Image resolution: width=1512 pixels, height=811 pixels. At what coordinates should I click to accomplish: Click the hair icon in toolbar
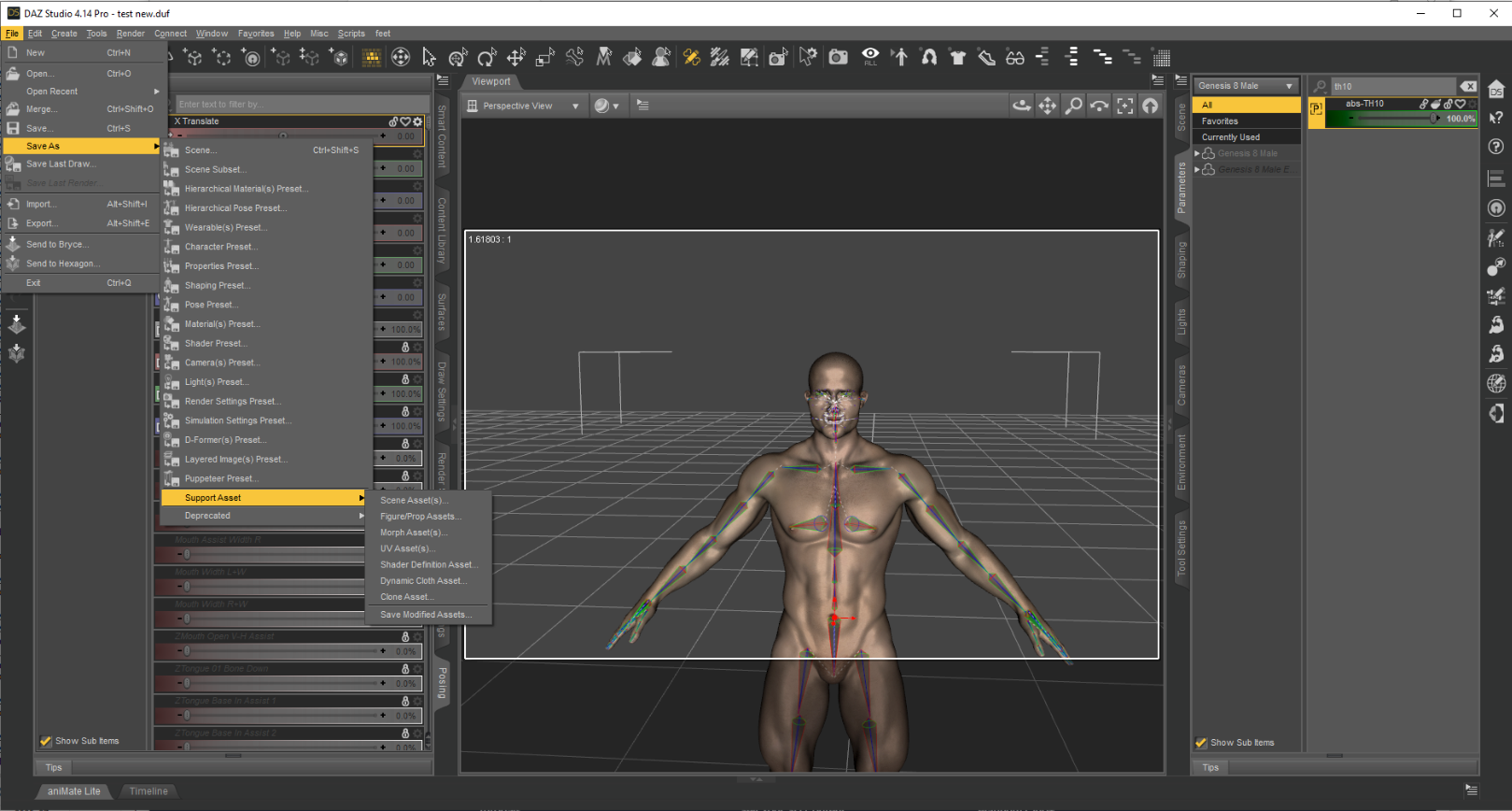coord(928,58)
